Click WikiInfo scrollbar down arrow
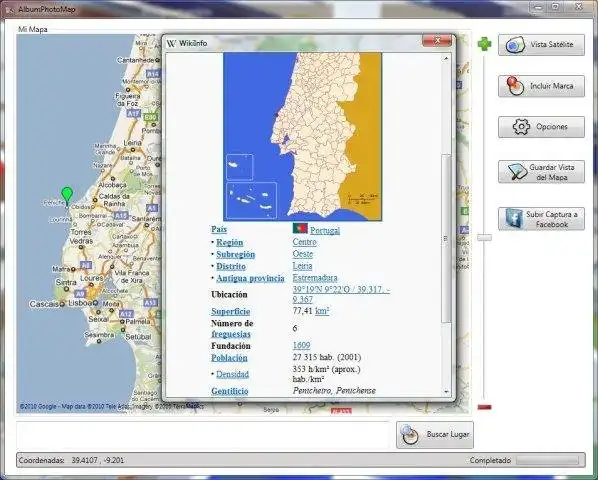Viewport: 598px width, 480px height. 446,392
